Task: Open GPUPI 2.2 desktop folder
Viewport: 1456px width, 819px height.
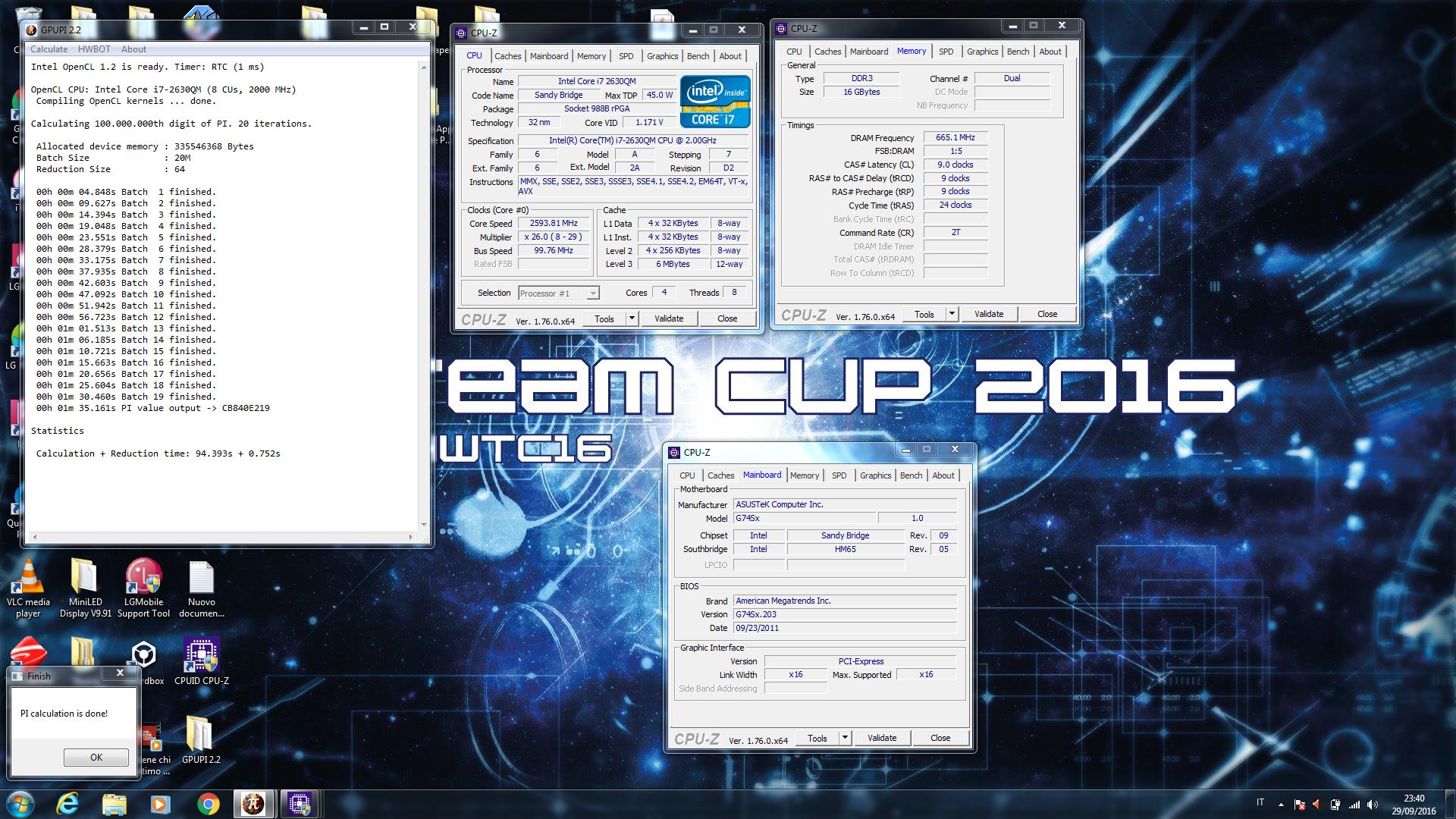Action: tap(200, 739)
